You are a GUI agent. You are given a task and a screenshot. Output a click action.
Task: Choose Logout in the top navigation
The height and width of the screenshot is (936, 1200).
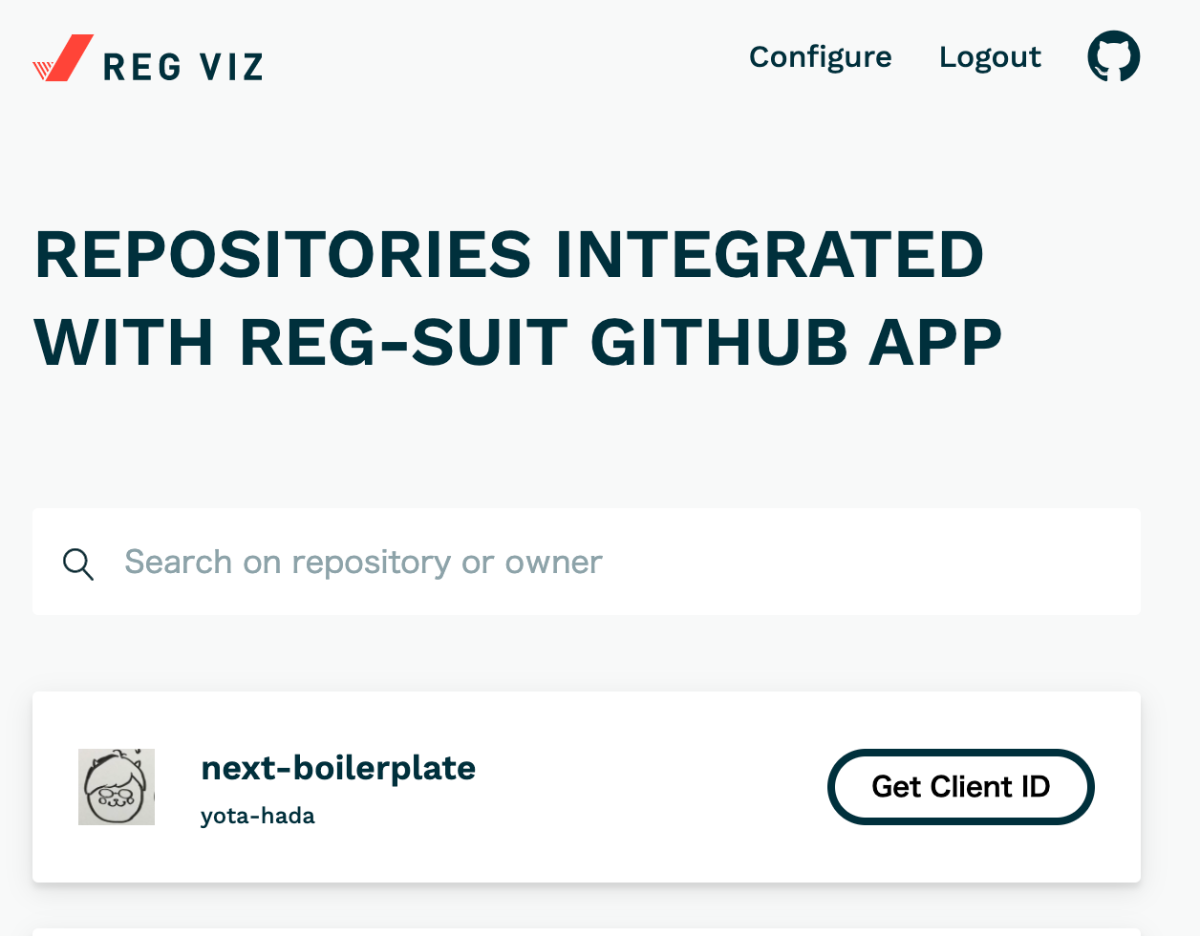990,57
